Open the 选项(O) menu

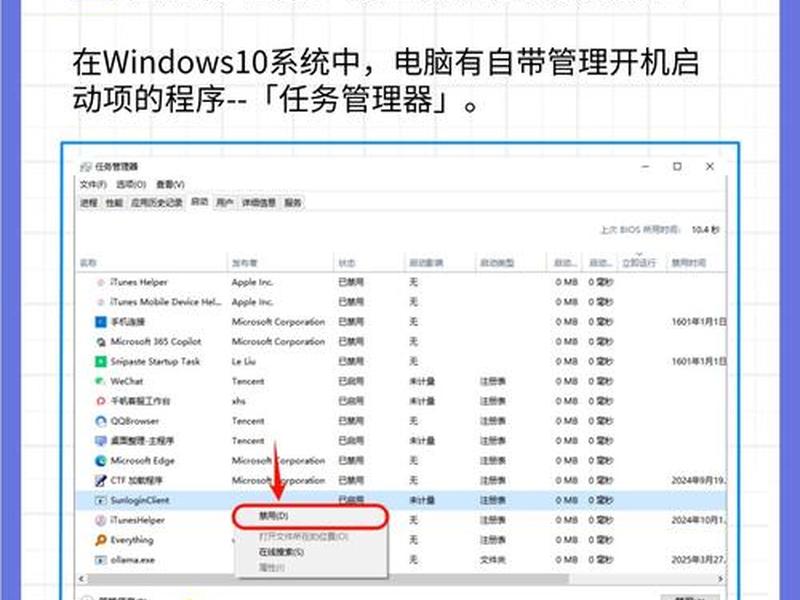[x=131, y=184]
